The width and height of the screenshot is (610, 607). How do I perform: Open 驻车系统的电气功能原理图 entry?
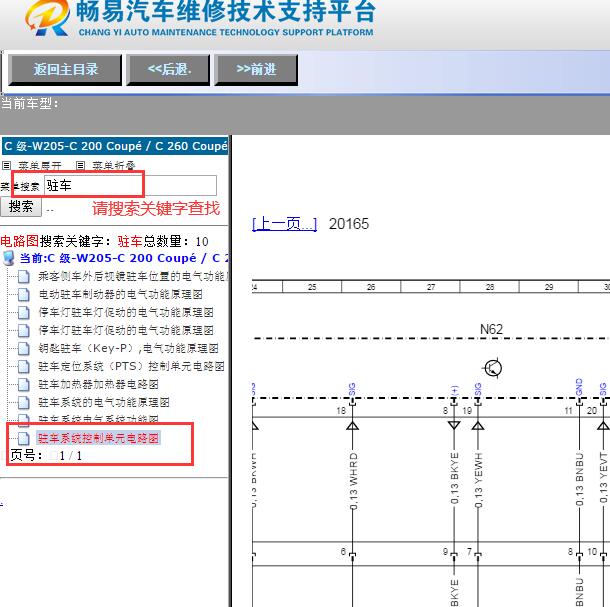point(104,402)
